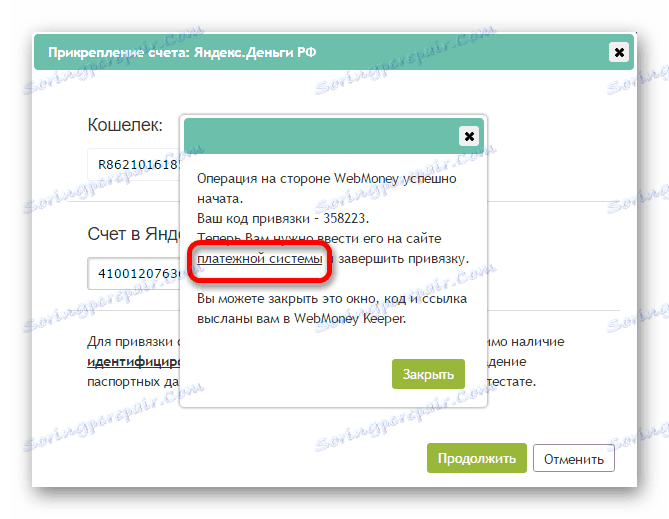This screenshot has width=669, height=519.
Task: Click the text высланы вам в WebMoney Keeper
Action: (301, 318)
